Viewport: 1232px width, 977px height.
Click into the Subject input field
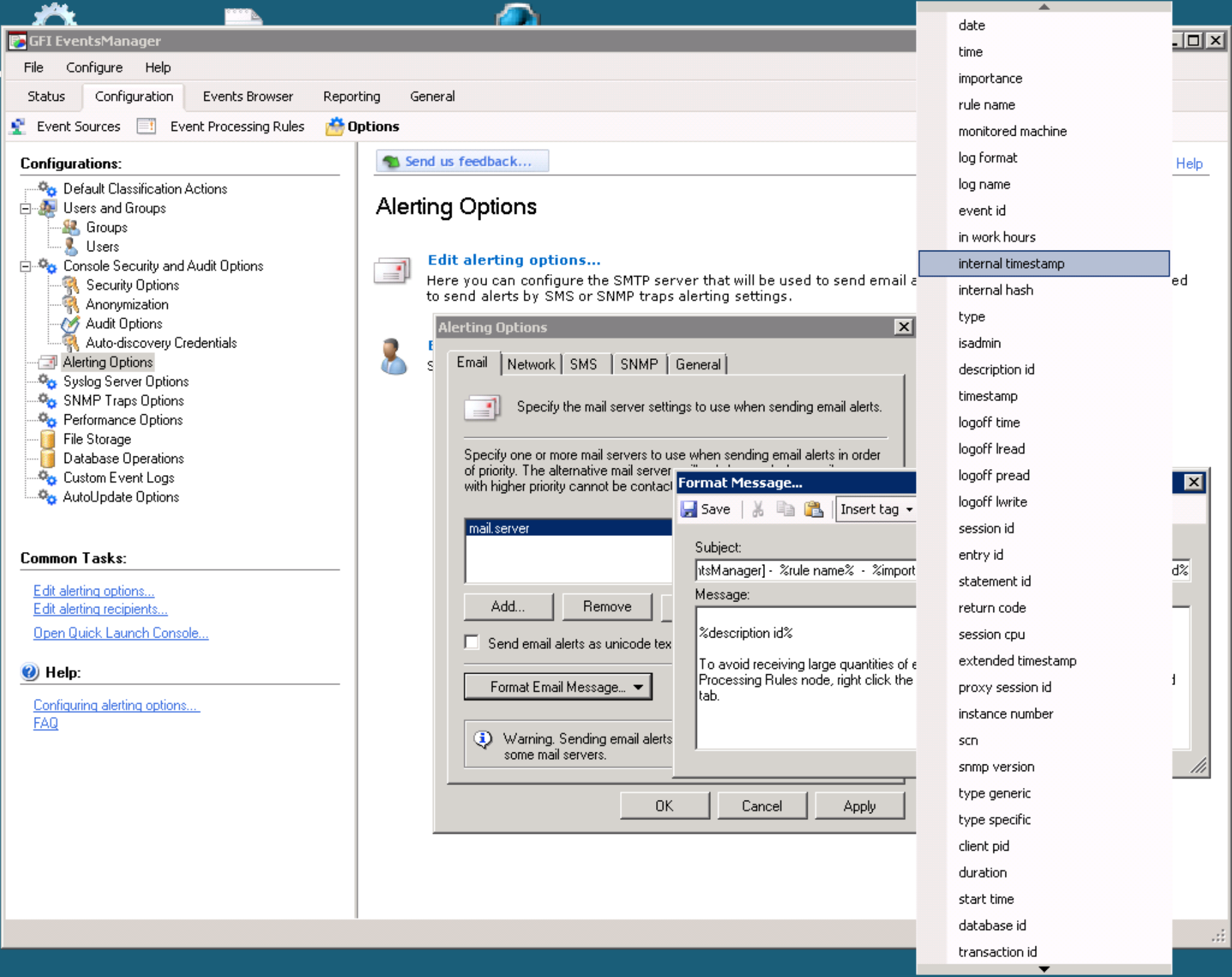tap(804, 570)
